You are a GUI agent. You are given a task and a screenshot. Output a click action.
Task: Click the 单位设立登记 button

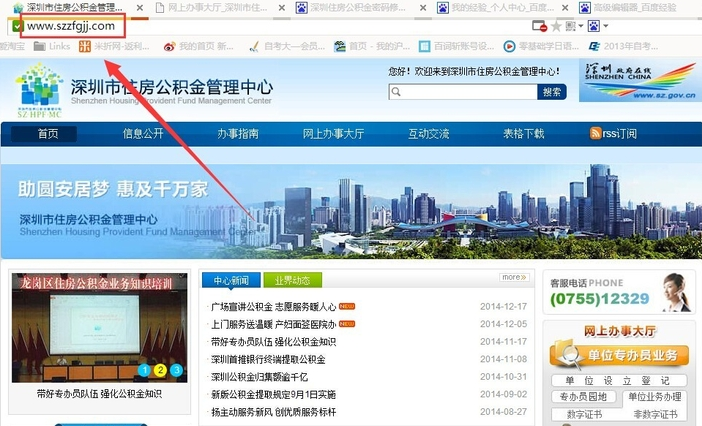point(619,381)
